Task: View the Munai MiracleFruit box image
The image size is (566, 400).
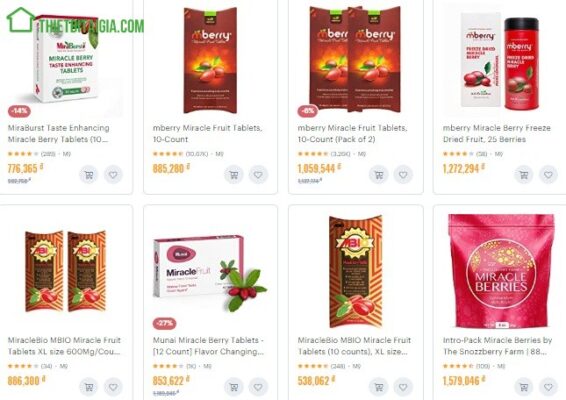Action: 209,273
